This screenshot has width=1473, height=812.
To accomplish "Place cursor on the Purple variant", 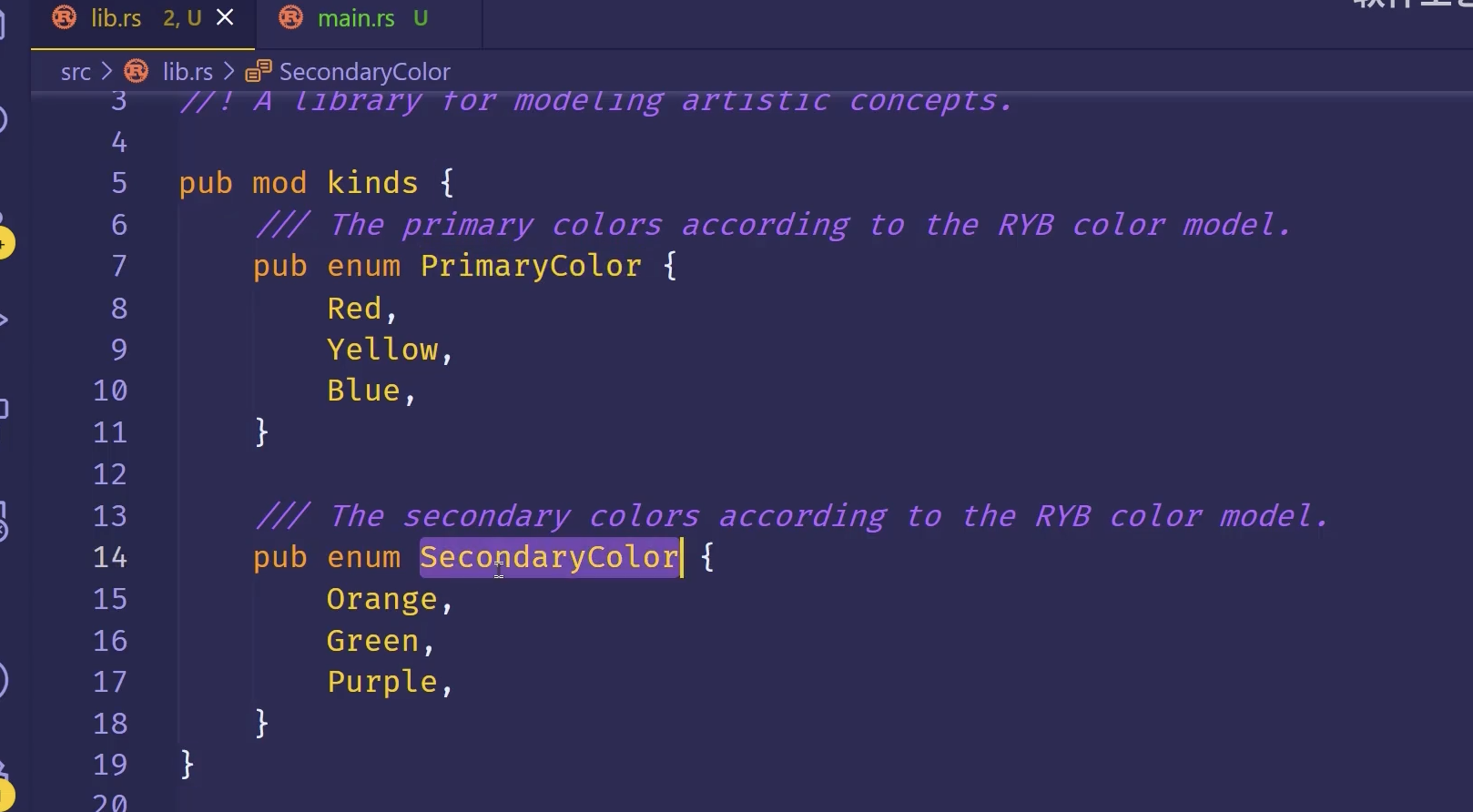I will tap(382, 682).
